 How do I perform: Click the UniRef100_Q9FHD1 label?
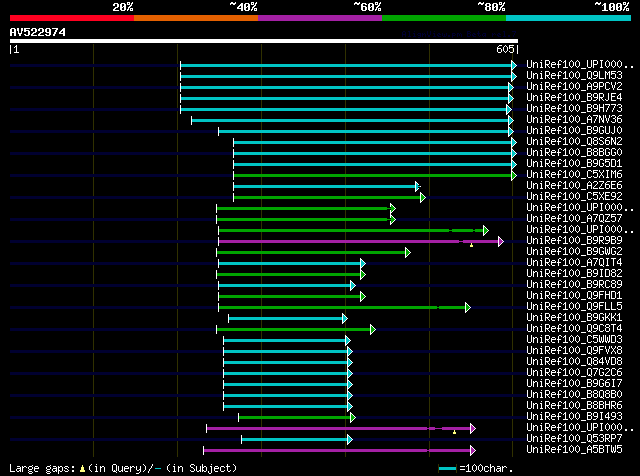pos(574,296)
